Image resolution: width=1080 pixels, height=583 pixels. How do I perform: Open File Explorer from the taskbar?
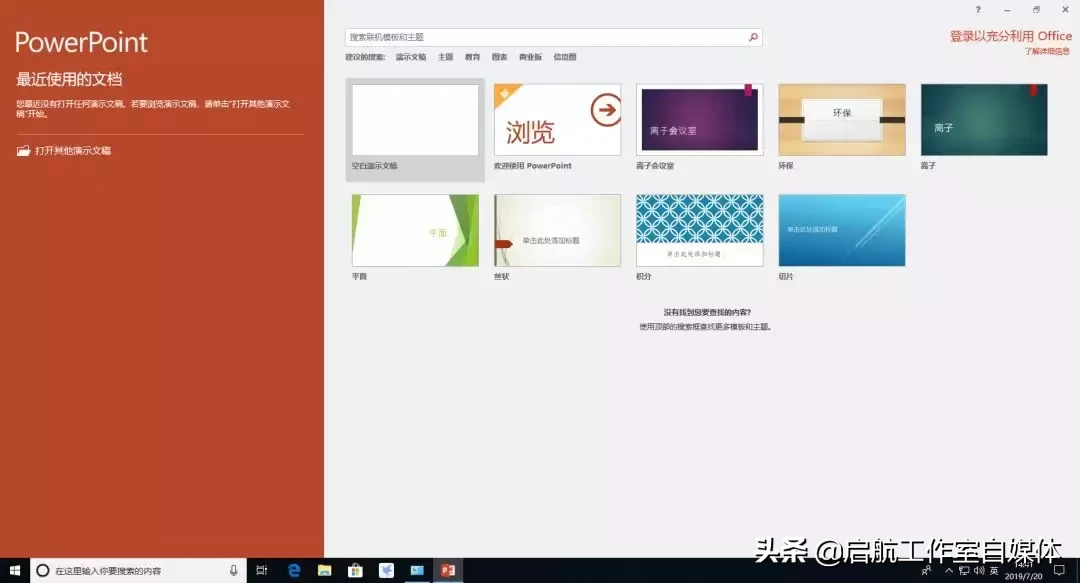(x=323, y=571)
